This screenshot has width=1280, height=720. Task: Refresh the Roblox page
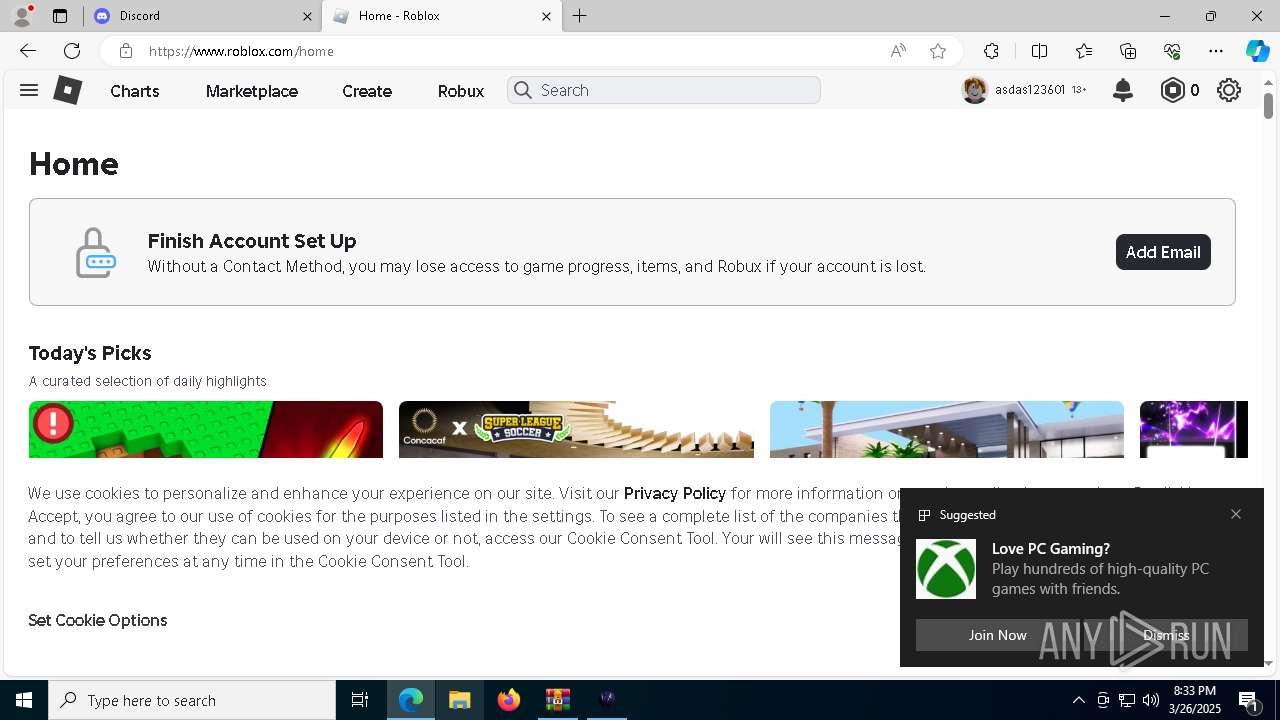click(x=72, y=51)
